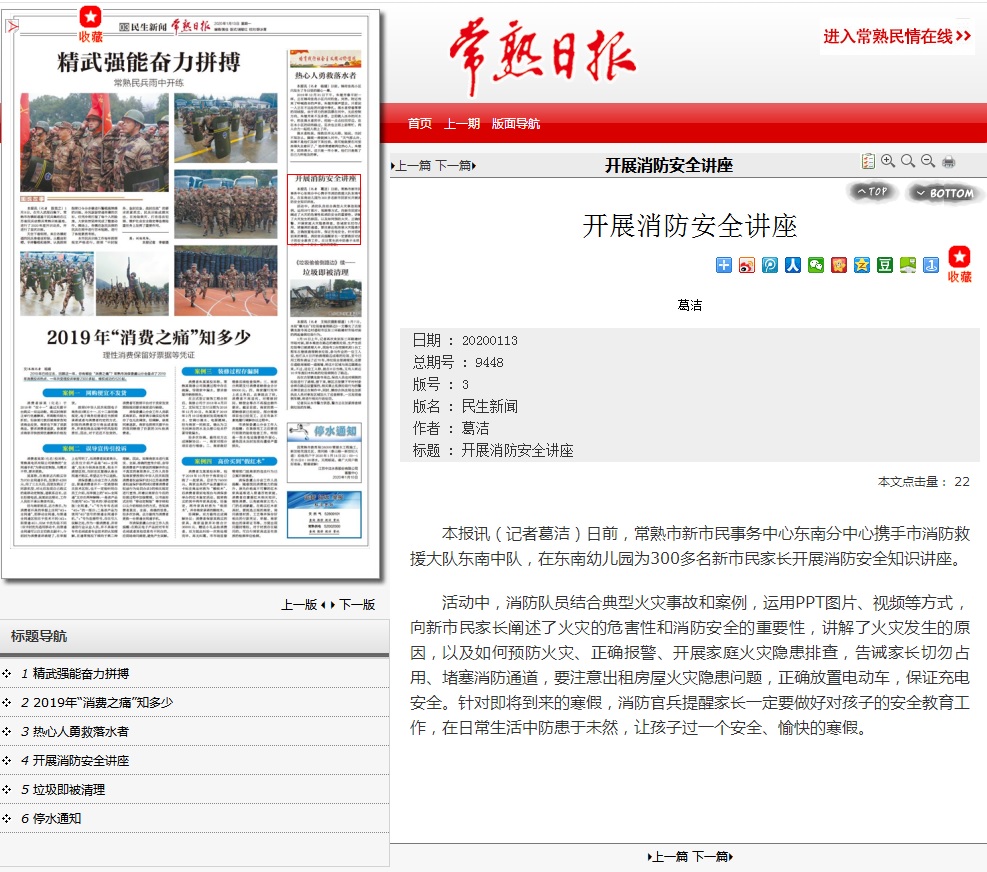This screenshot has width=987, height=872.
Task: Click the date value 20200113
Action: (x=490, y=341)
